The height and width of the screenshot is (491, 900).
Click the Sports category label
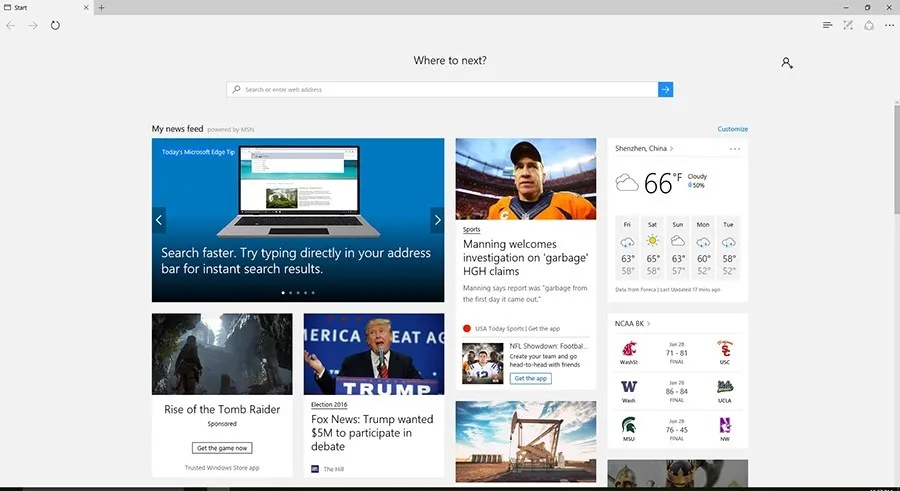coord(471,230)
